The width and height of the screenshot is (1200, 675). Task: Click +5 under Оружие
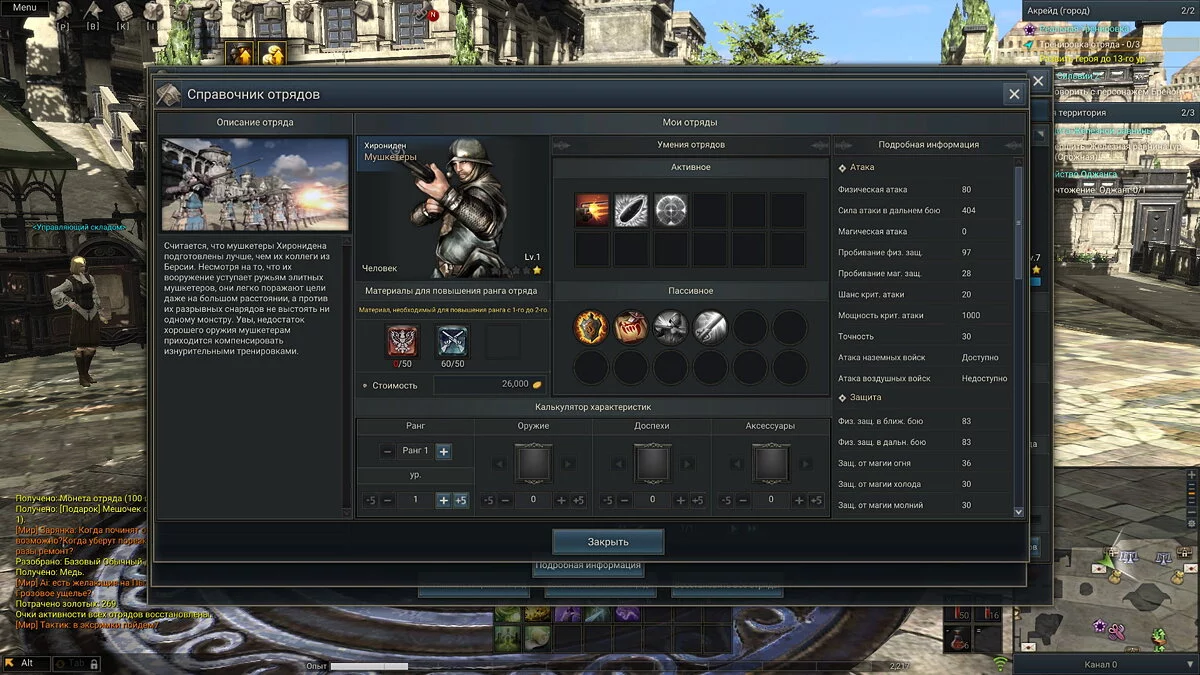(578, 500)
